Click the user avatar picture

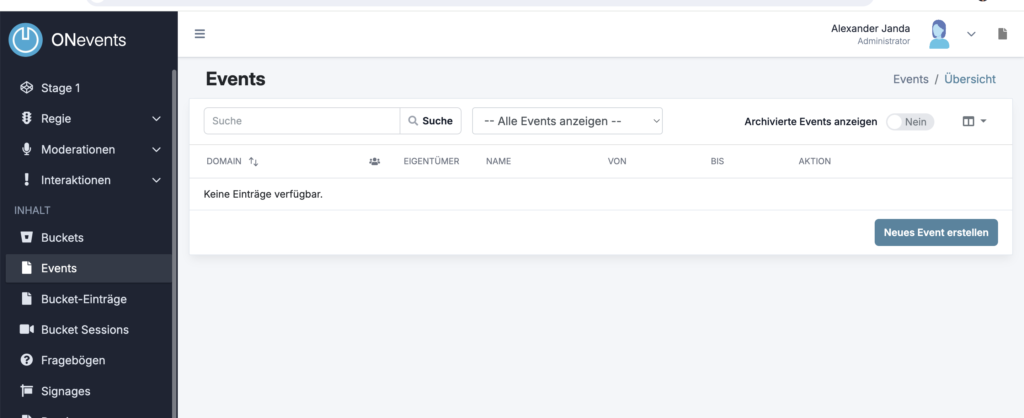coord(939,34)
